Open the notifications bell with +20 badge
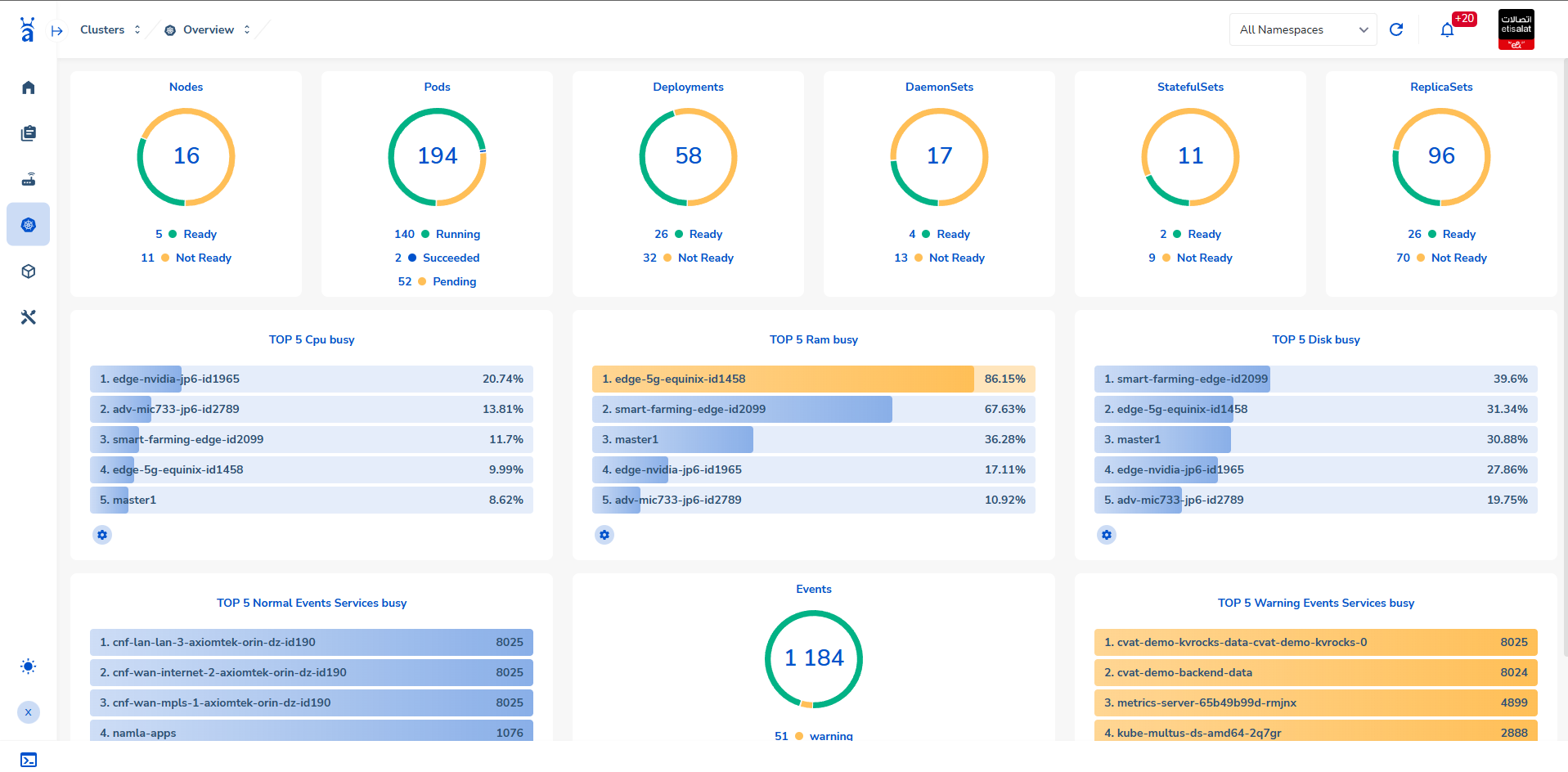 tap(1447, 30)
